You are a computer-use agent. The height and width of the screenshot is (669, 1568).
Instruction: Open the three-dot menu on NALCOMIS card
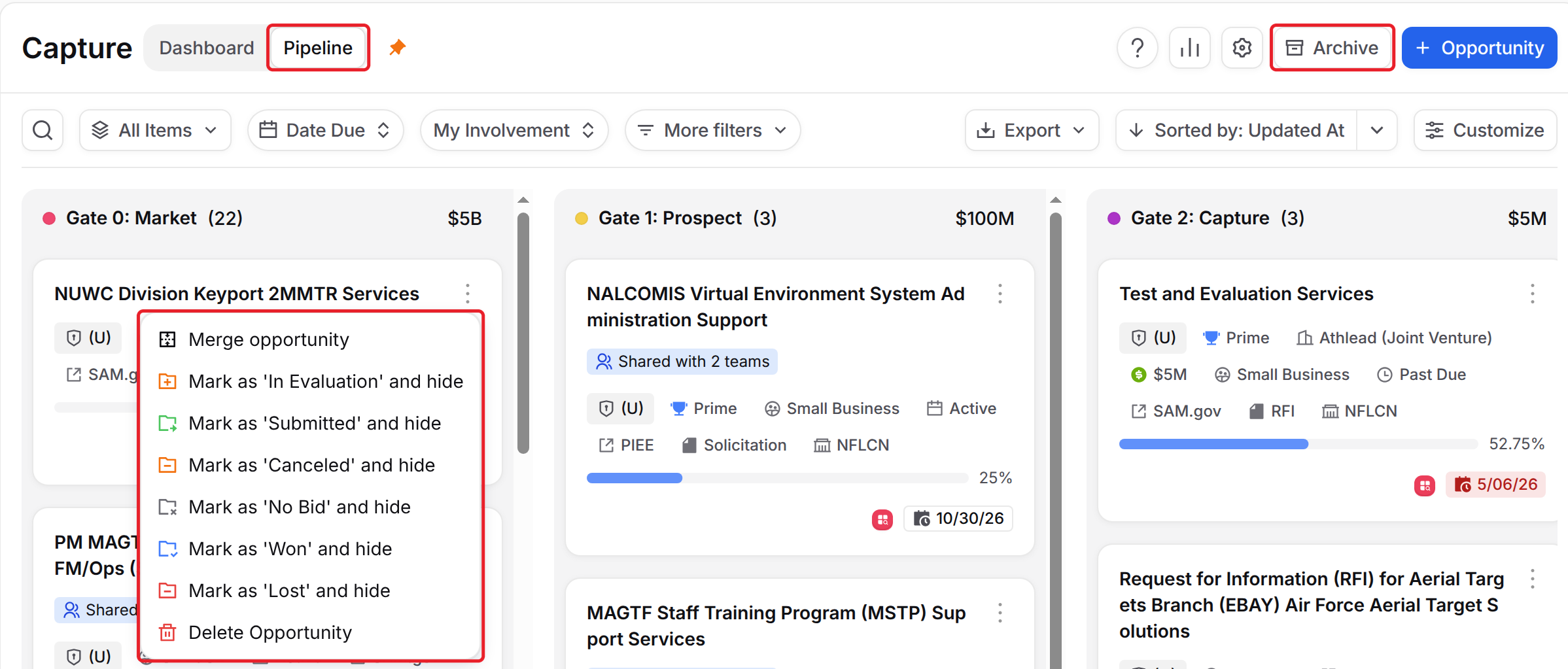coord(1000,294)
